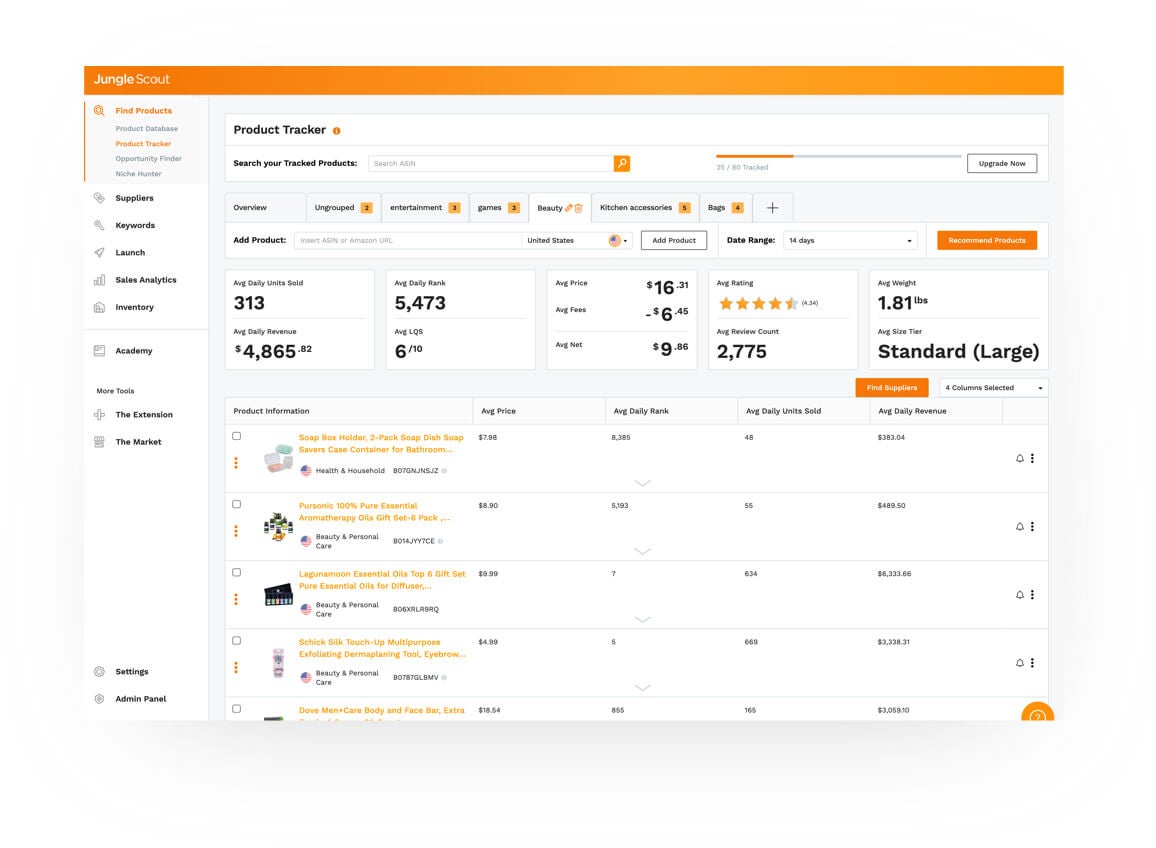
Task: Expand the Schick Silk row details chevron
Action: (642, 687)
